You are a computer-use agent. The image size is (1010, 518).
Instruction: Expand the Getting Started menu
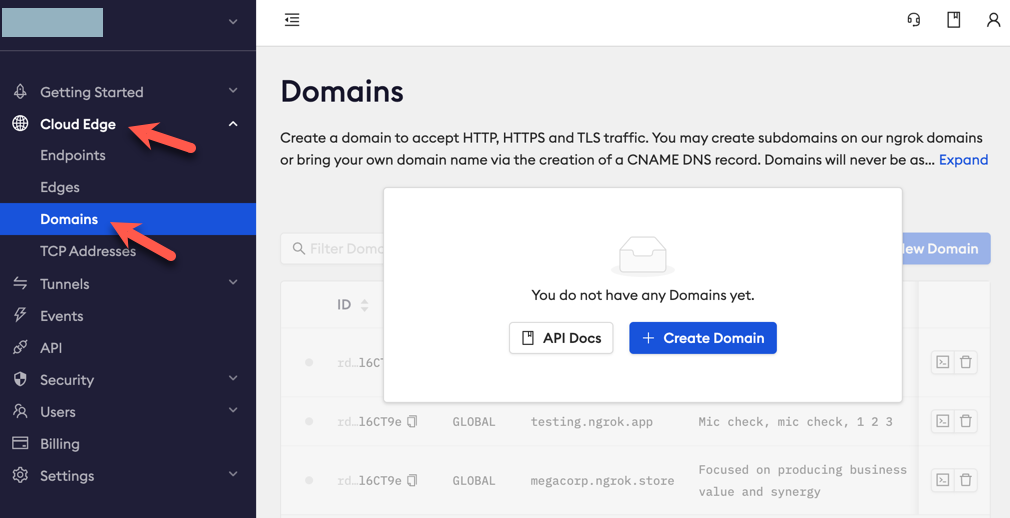click(233, 91)
